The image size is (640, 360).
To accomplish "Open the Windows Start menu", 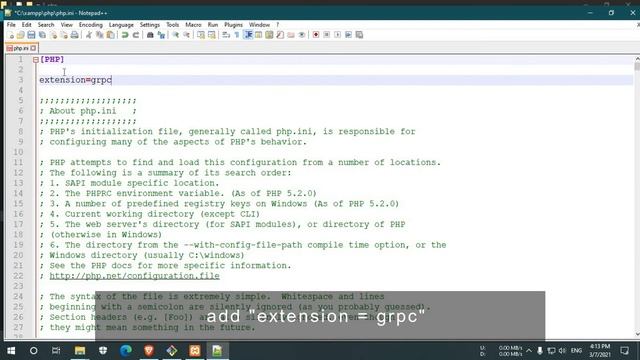I will pos(11,351).
